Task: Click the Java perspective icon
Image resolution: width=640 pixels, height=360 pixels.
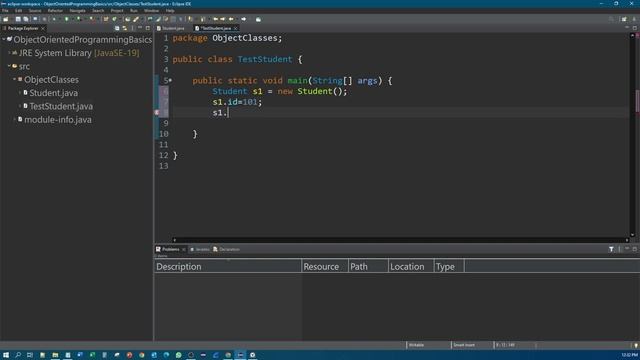Action: (634, 19)
